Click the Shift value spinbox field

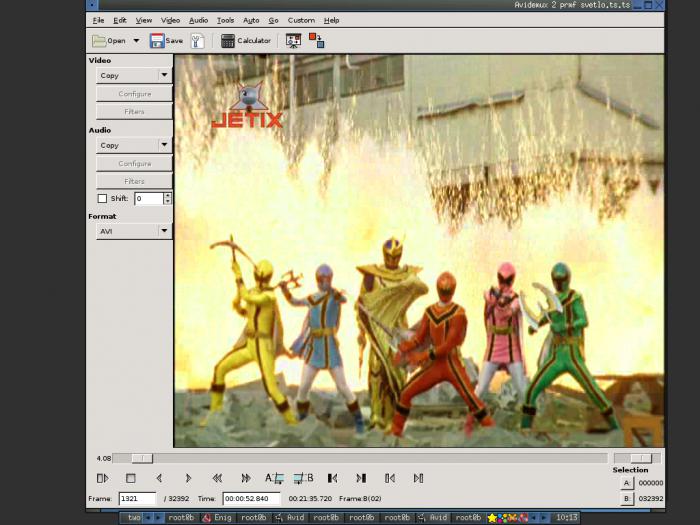(149, 198)
